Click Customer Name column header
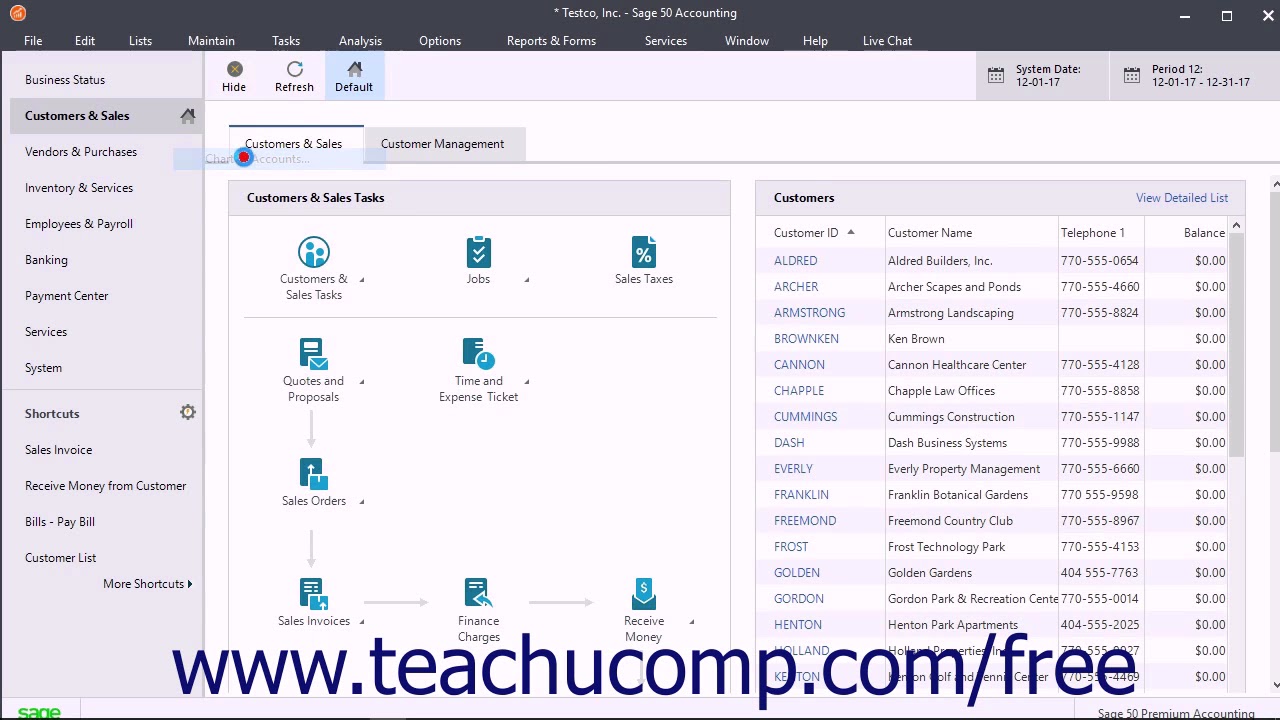The image size is (1280, 720). (x=930, y=233)
